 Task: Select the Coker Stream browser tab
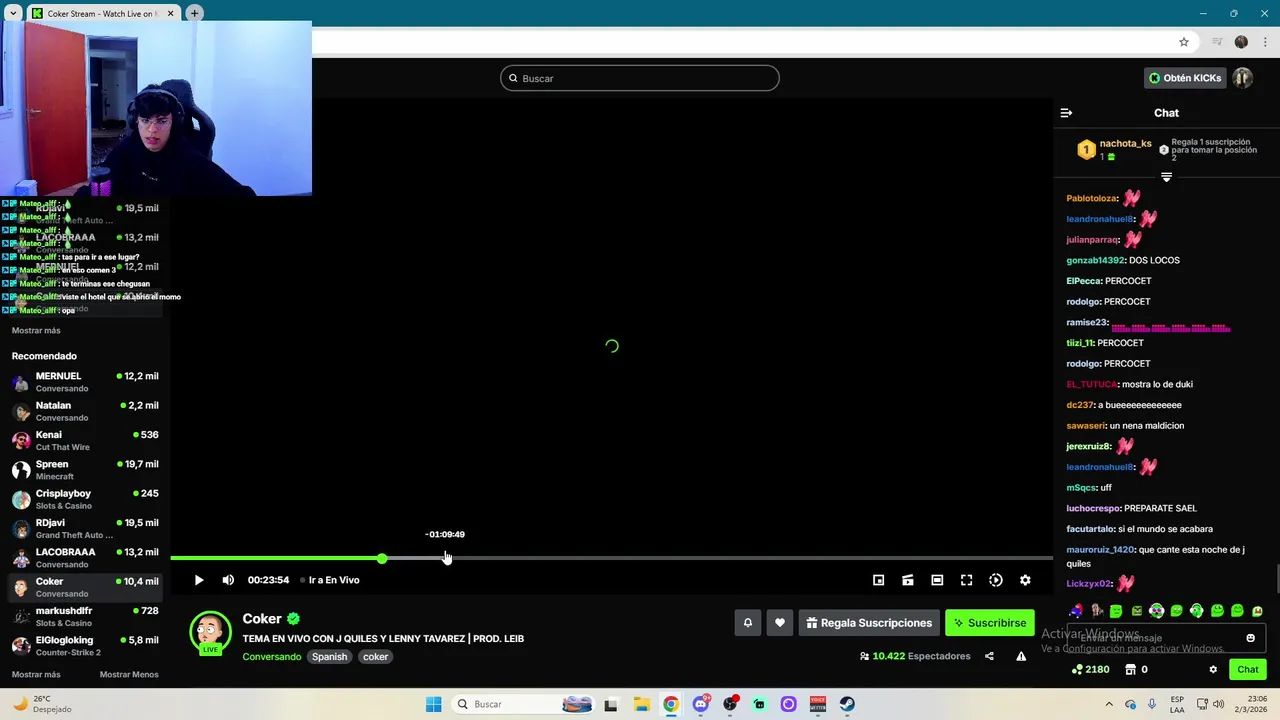coord(101,13)
